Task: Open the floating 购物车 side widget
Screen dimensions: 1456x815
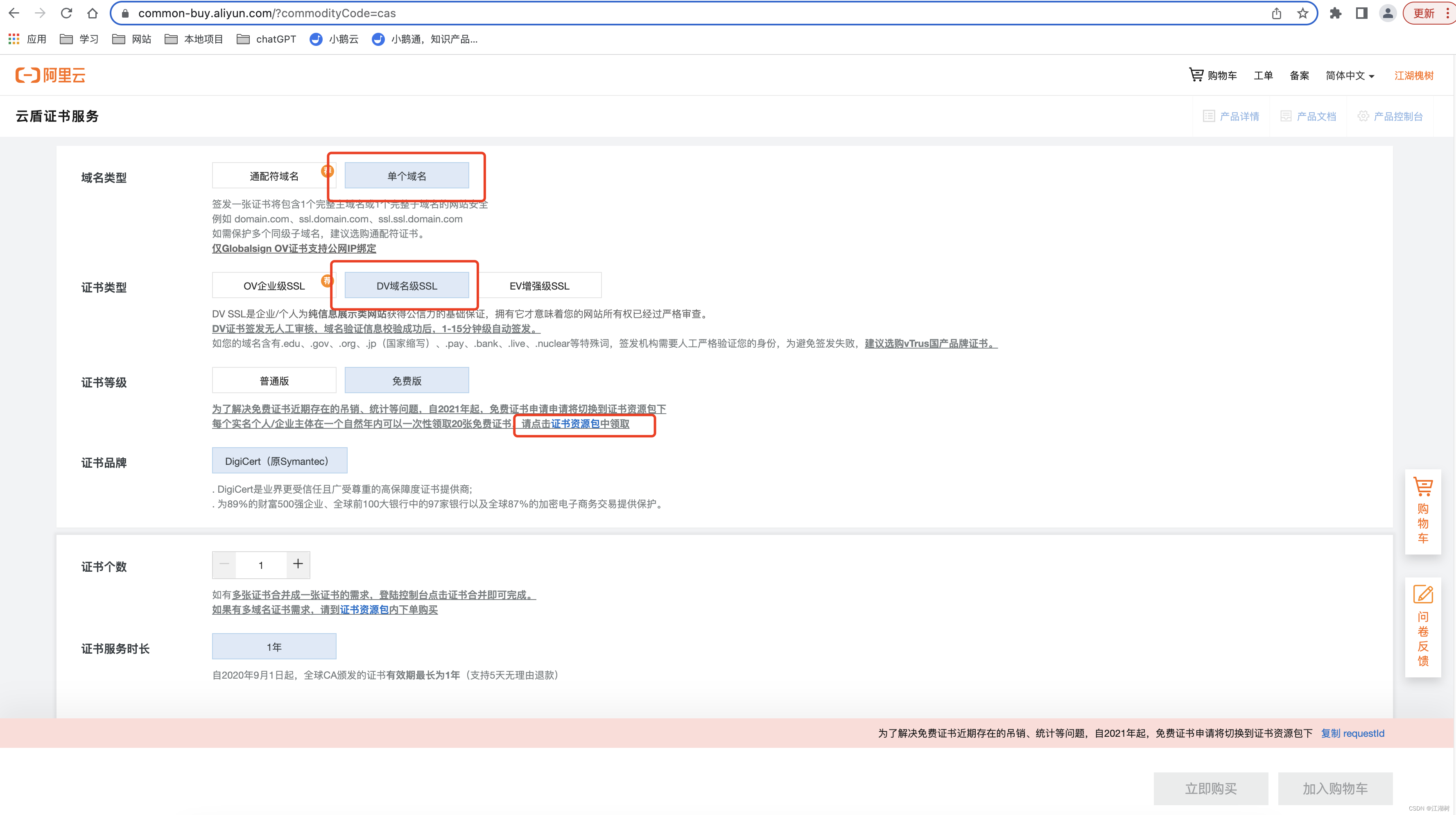Action: (1423, 512)
